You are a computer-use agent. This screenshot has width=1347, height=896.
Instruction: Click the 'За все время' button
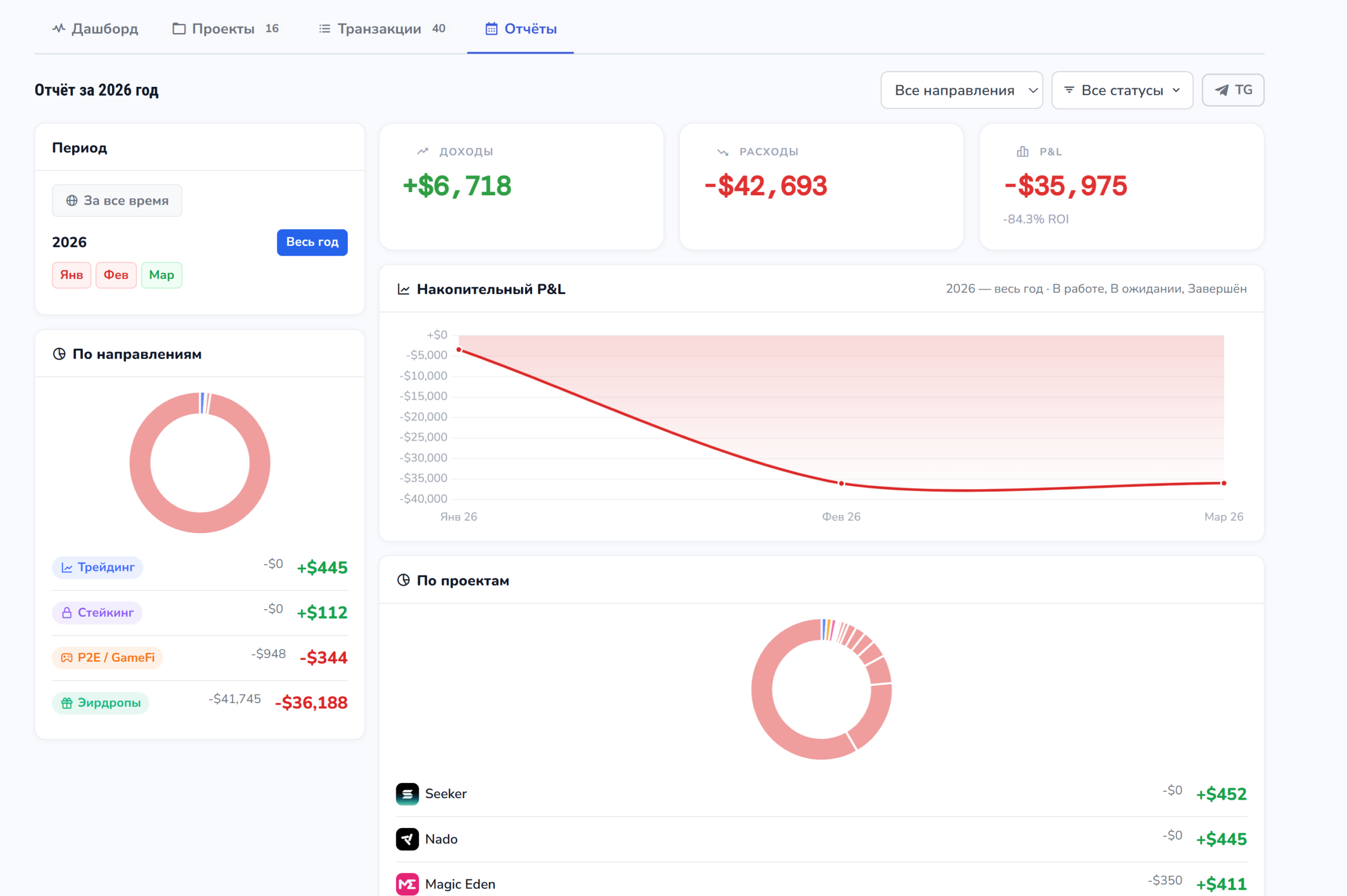pyautogui.click(x=117, y=200)
